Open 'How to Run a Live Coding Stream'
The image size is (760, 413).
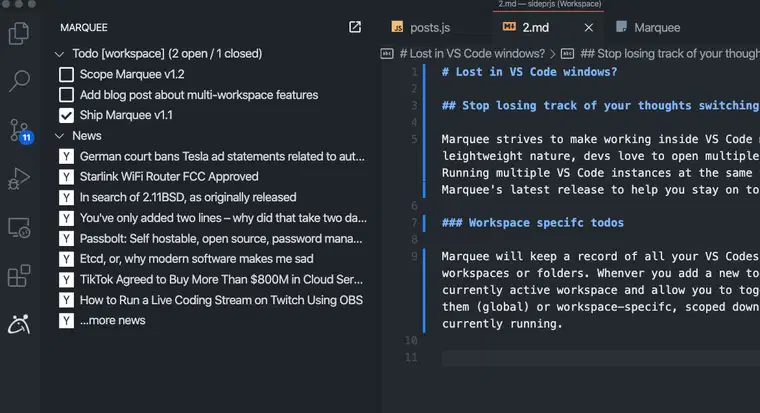click(x=221, y=300)
